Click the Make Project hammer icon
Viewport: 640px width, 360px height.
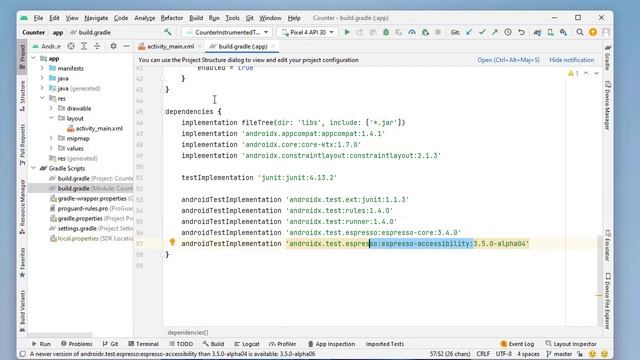tap(167, 32)
